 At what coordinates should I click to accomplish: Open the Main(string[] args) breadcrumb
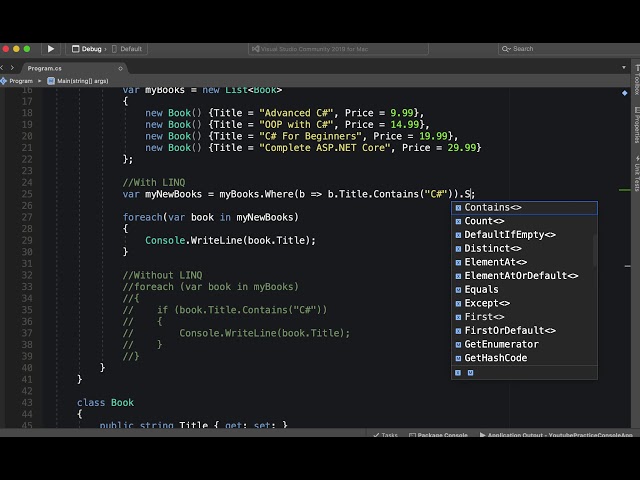click(x=78, y=81)
